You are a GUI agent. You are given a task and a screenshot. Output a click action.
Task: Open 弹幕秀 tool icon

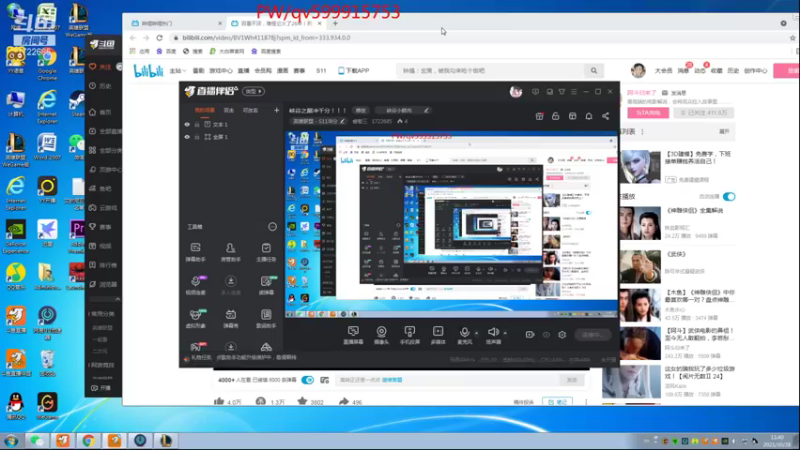(x=231, y=318)
